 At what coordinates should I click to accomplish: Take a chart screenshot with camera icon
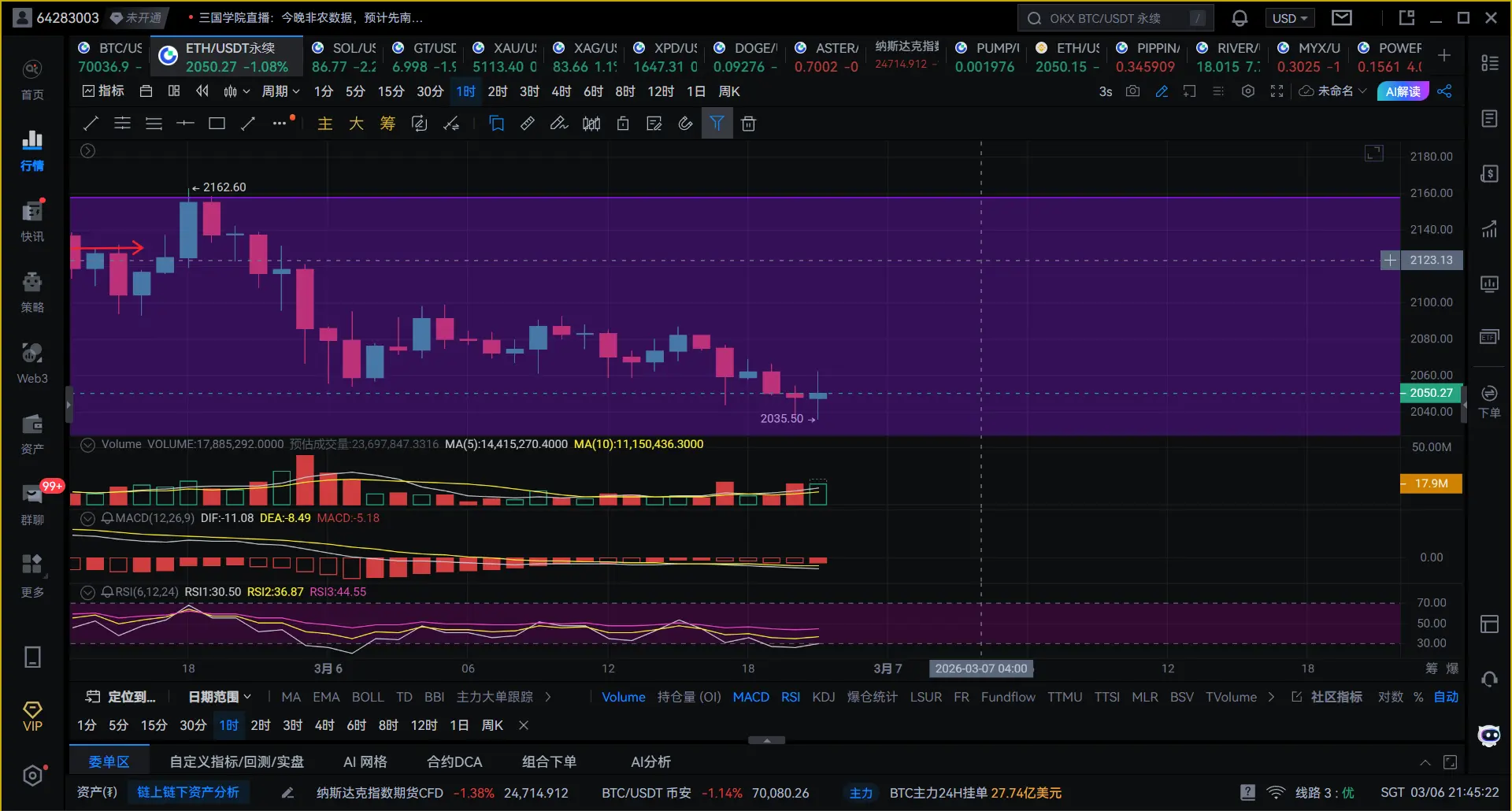(x=1132, y=91)
